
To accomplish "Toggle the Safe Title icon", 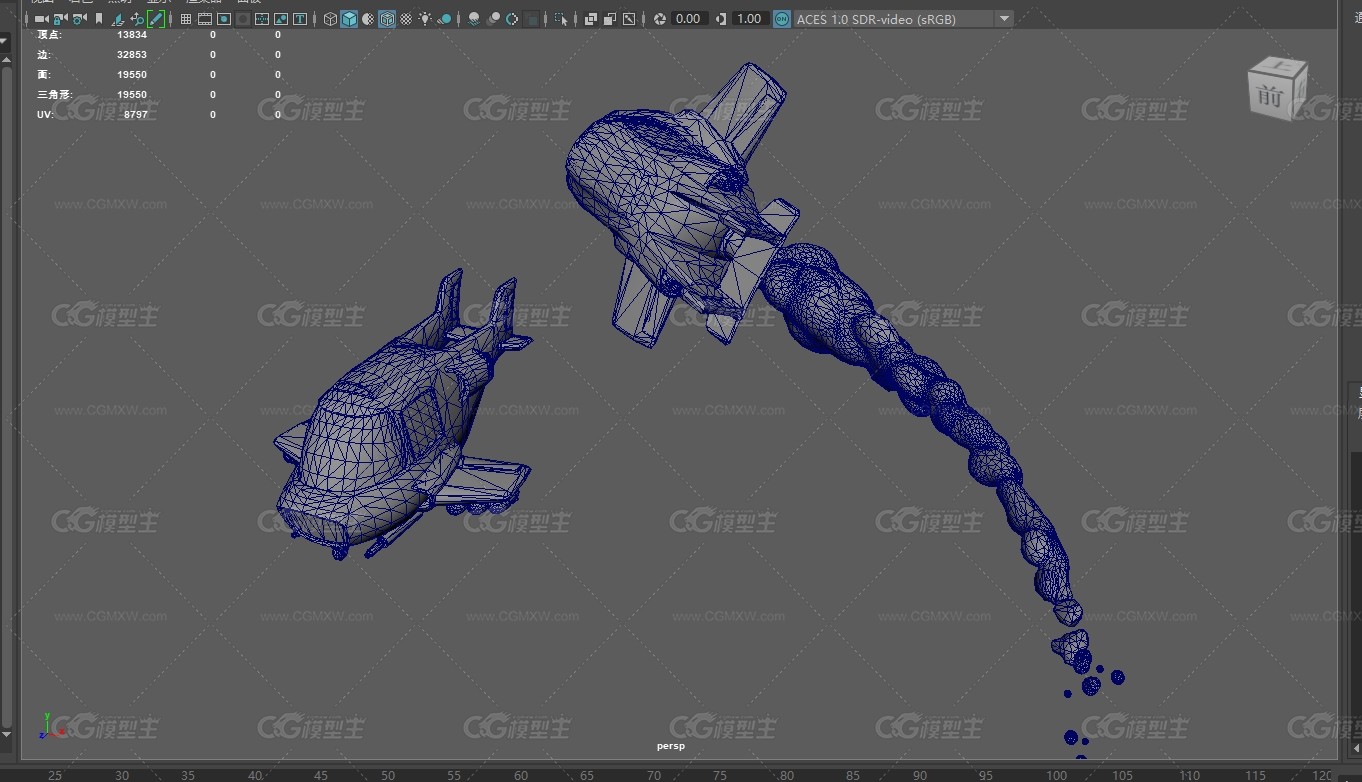I will pyautogui.click(x=300, y=19).
